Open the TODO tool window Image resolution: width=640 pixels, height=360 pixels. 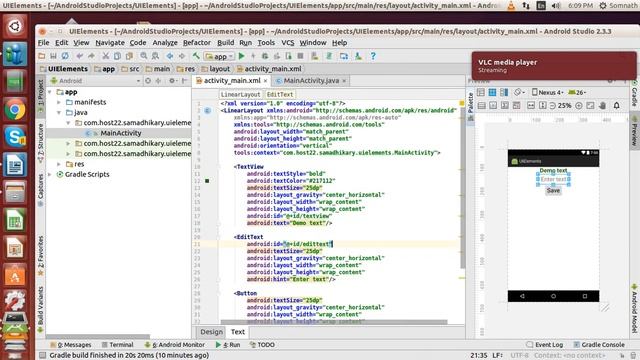click(x=262, y=345)
